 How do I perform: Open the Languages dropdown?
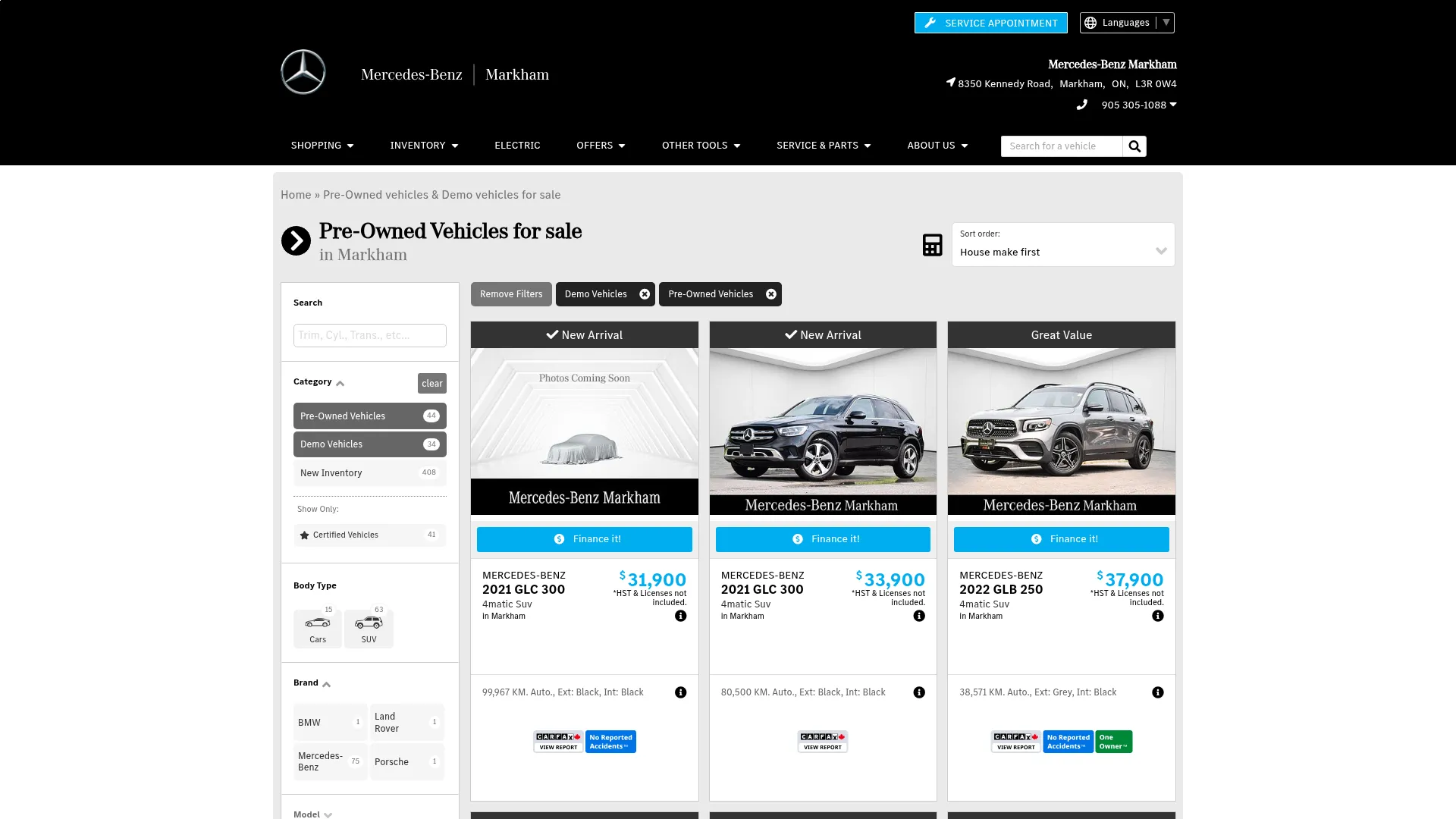click(x=1127, y=23)
